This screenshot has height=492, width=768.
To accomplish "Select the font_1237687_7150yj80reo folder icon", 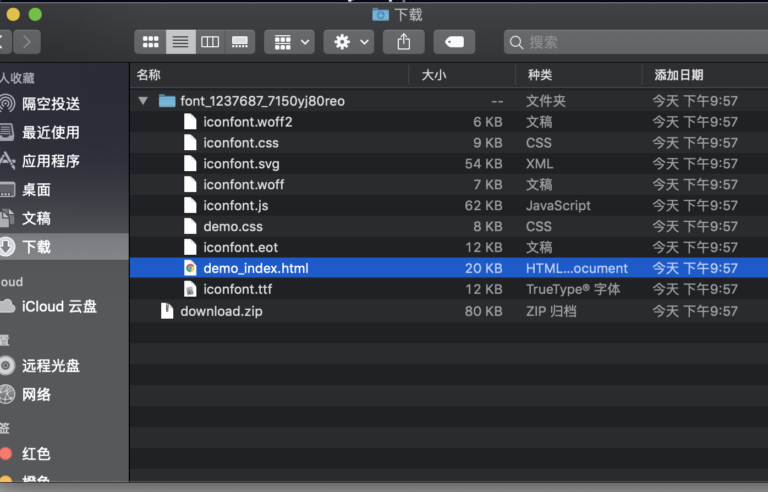I will [x=167, y=101].
